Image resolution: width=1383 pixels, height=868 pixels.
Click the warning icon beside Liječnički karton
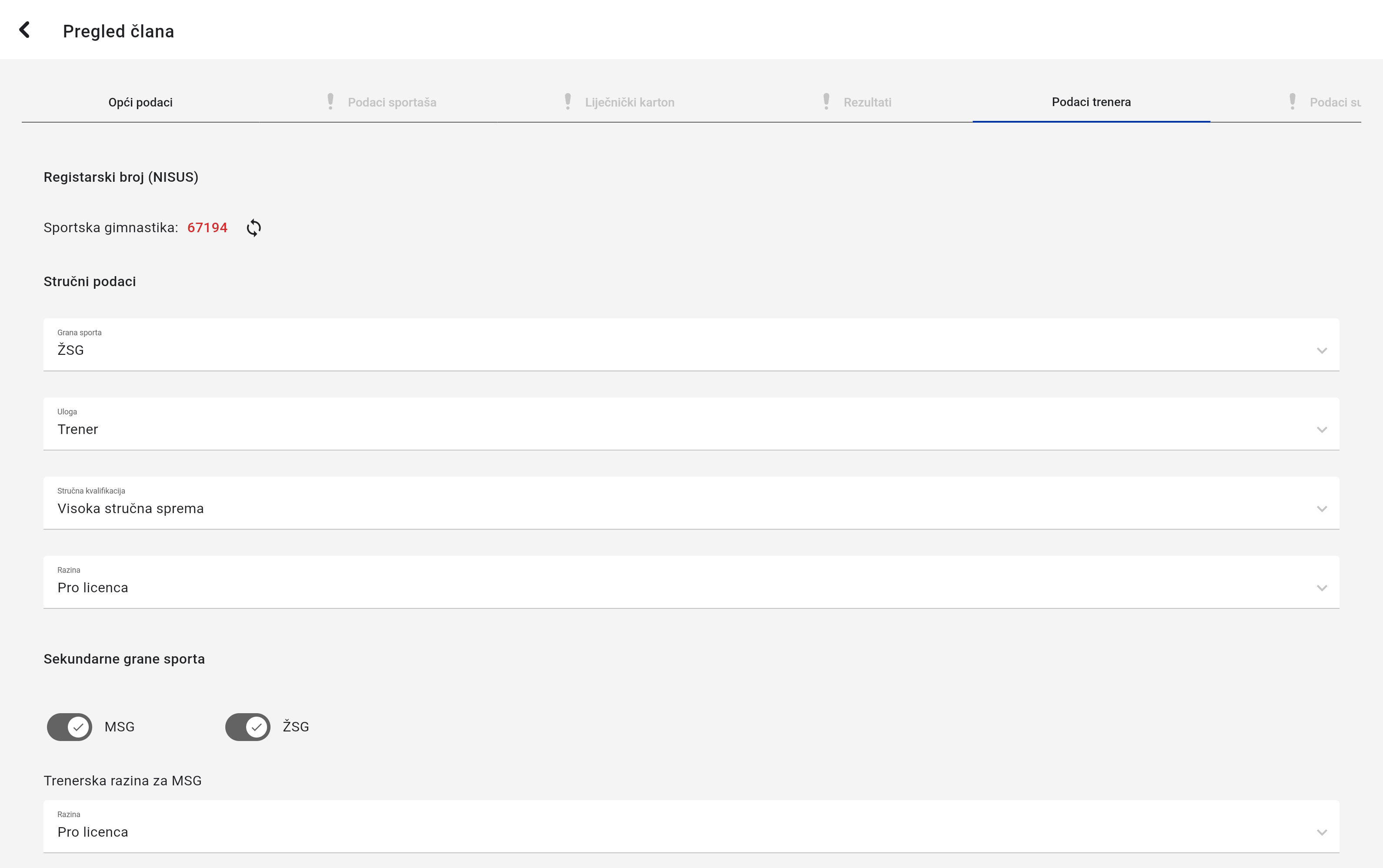[x=568, y=102]
